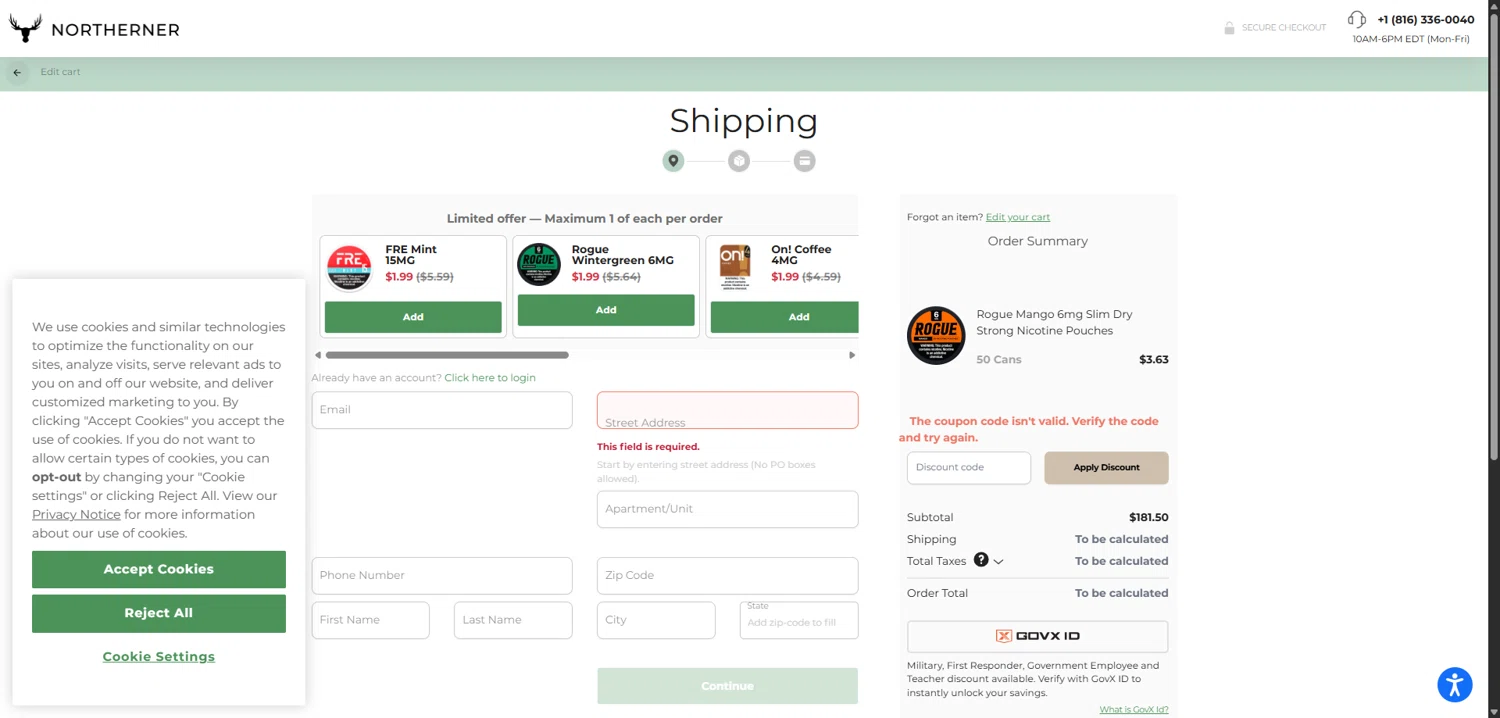
Task: Click the location pin step icon
Action: 673,161
